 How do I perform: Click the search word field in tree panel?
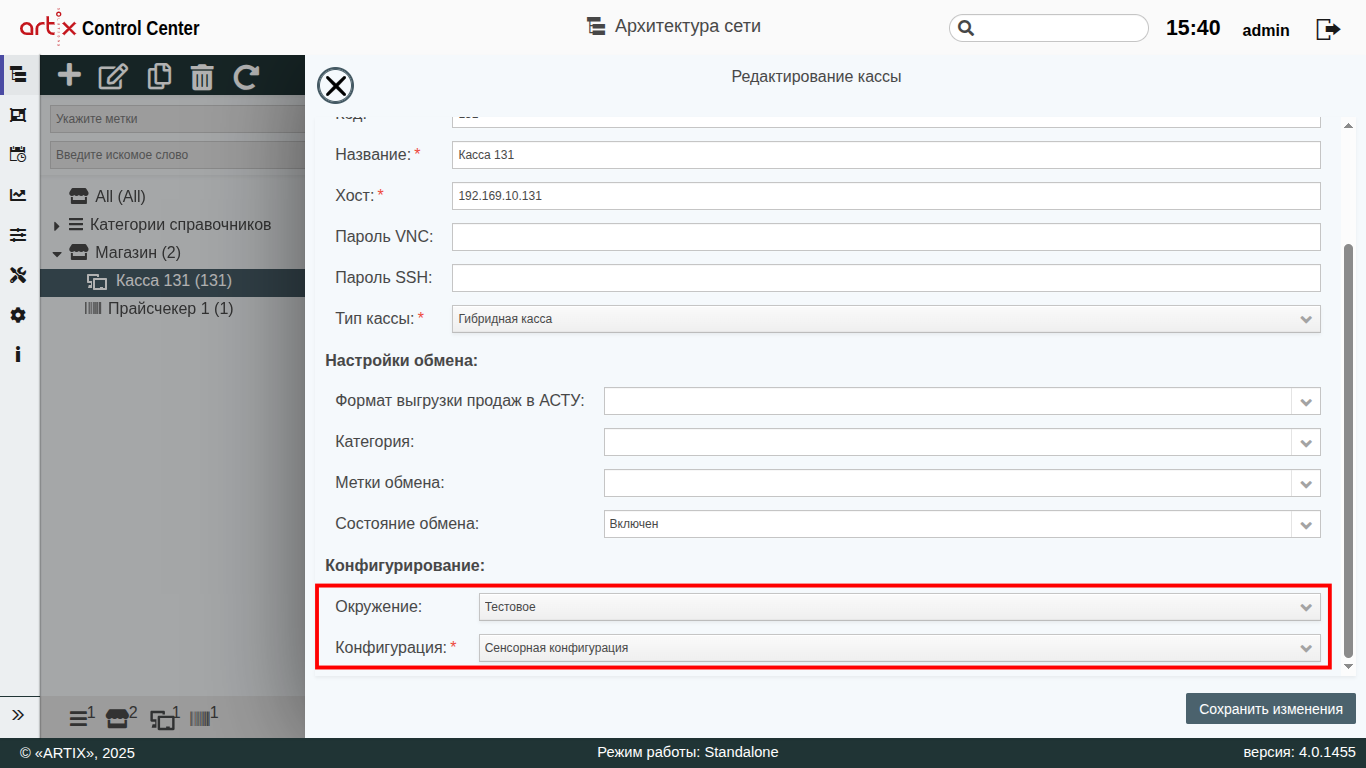[x=177, y=155]
